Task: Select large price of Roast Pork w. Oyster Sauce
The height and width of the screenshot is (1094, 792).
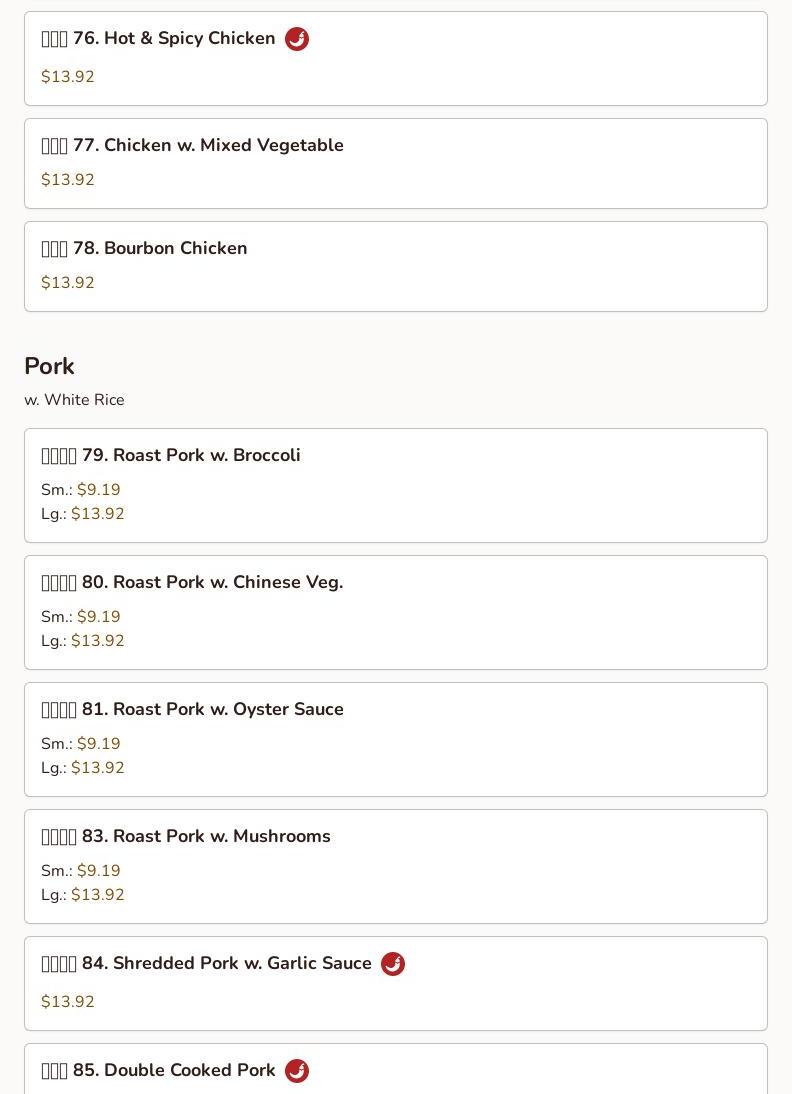Action: click(98, 768)
